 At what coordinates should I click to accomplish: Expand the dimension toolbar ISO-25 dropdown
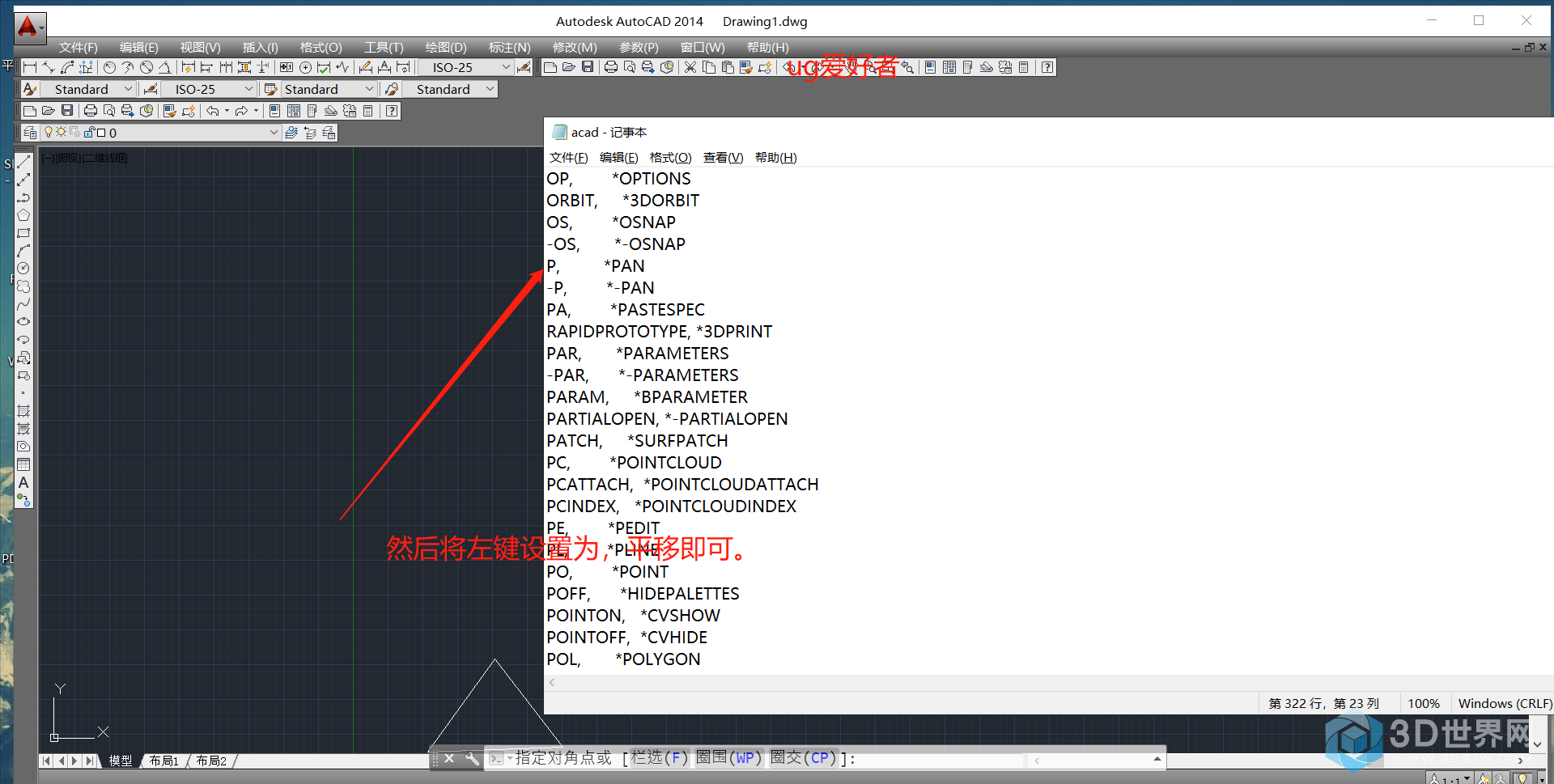click(x=506, y=67)
